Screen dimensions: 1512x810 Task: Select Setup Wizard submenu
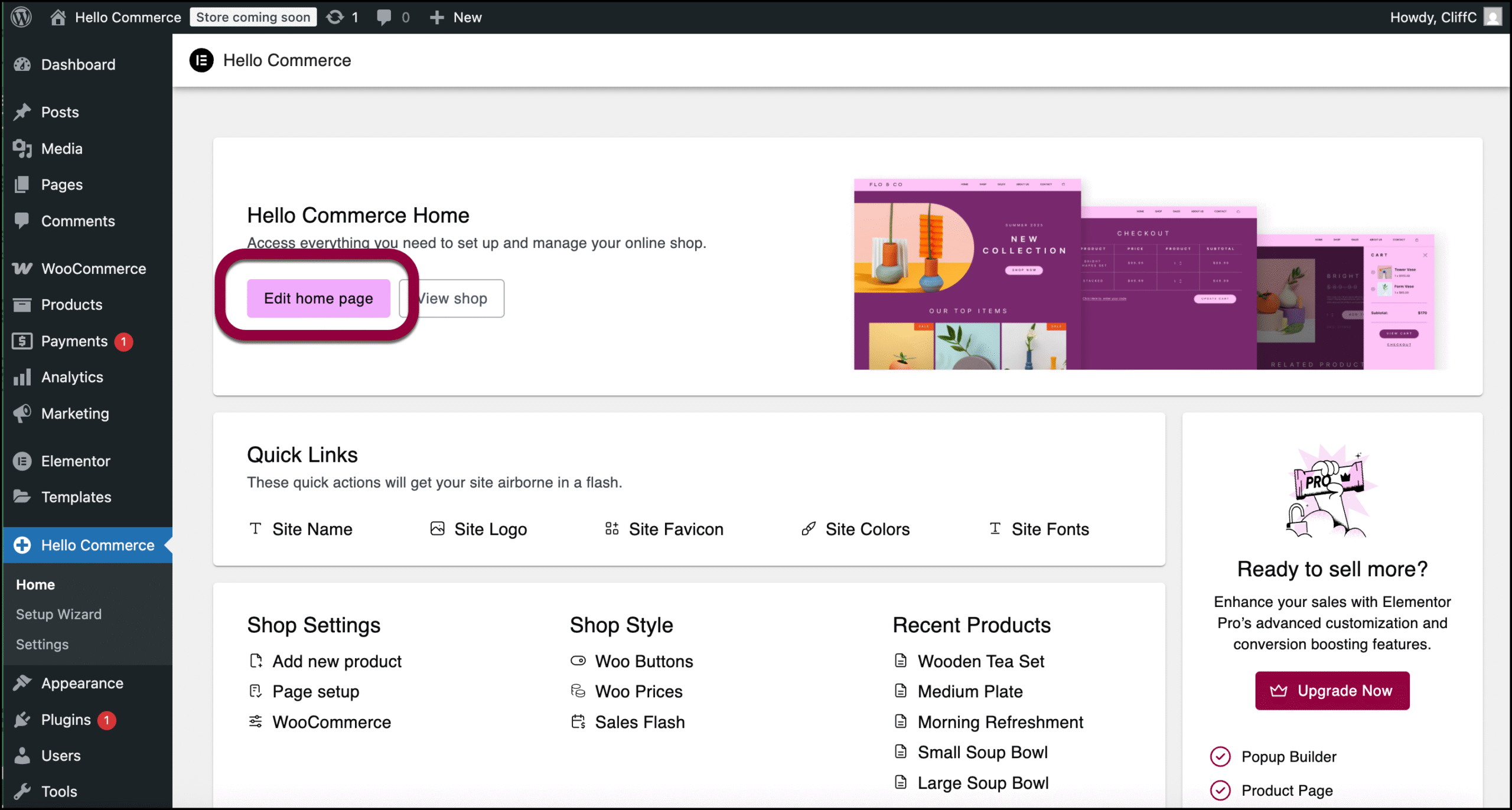tap(58, 614)
